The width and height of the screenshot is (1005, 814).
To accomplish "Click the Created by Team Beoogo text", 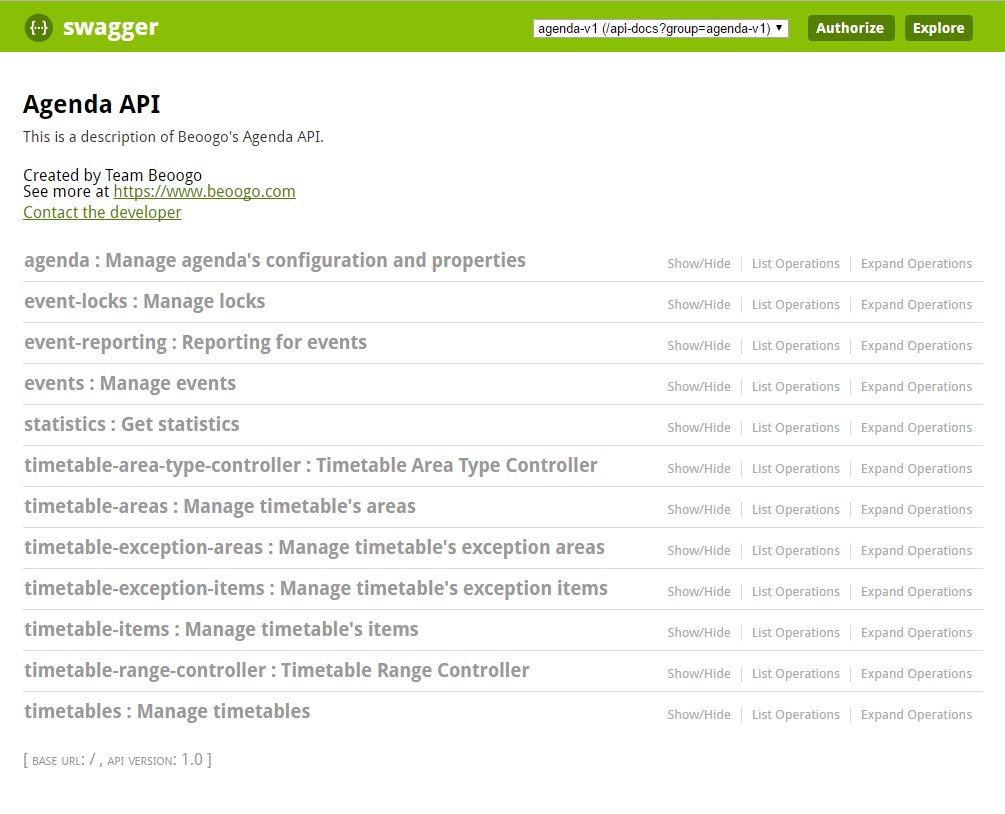I will tap(112, 175).
